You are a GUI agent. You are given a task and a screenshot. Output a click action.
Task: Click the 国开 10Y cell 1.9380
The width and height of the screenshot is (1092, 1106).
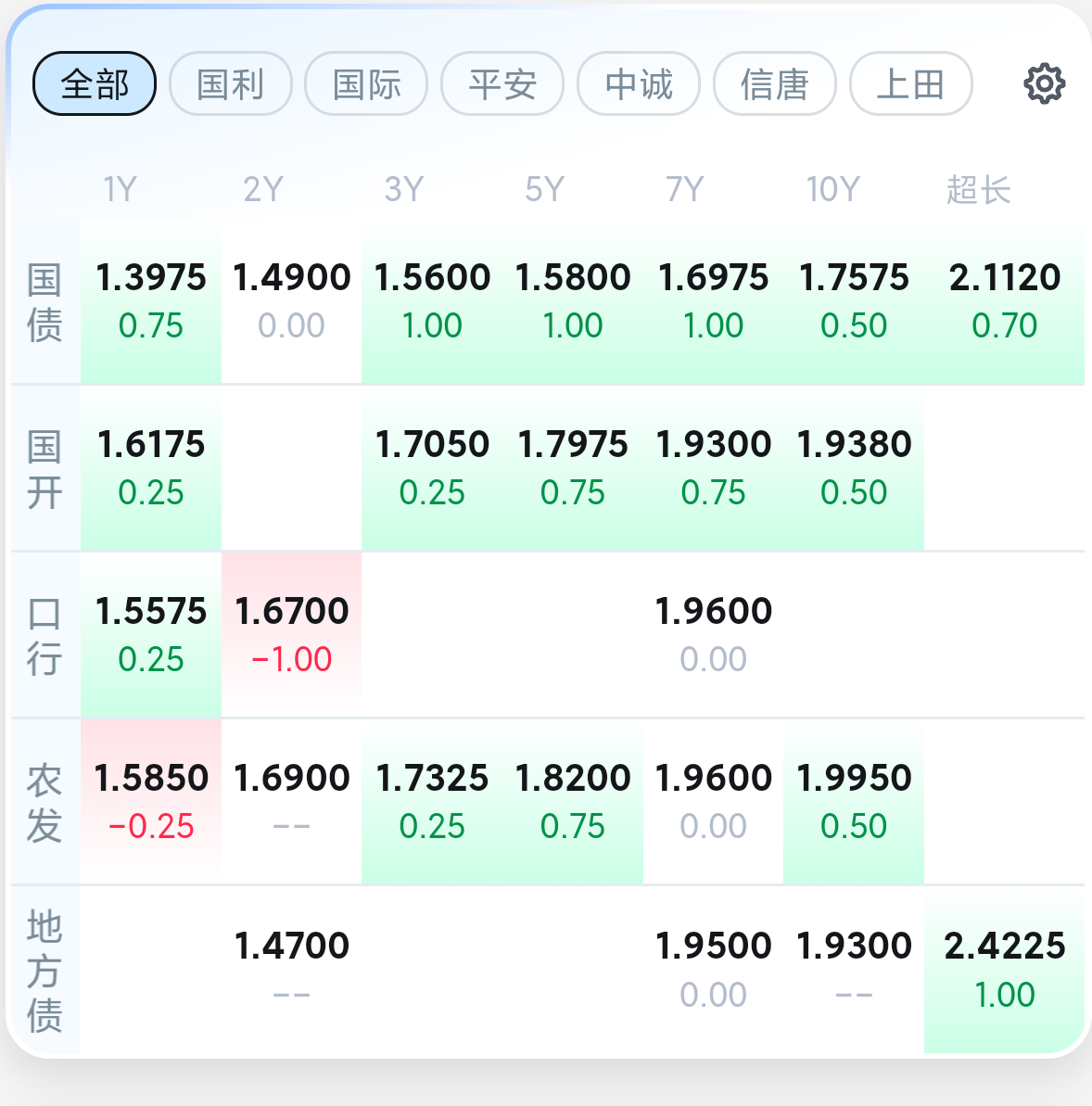point(854,467)
